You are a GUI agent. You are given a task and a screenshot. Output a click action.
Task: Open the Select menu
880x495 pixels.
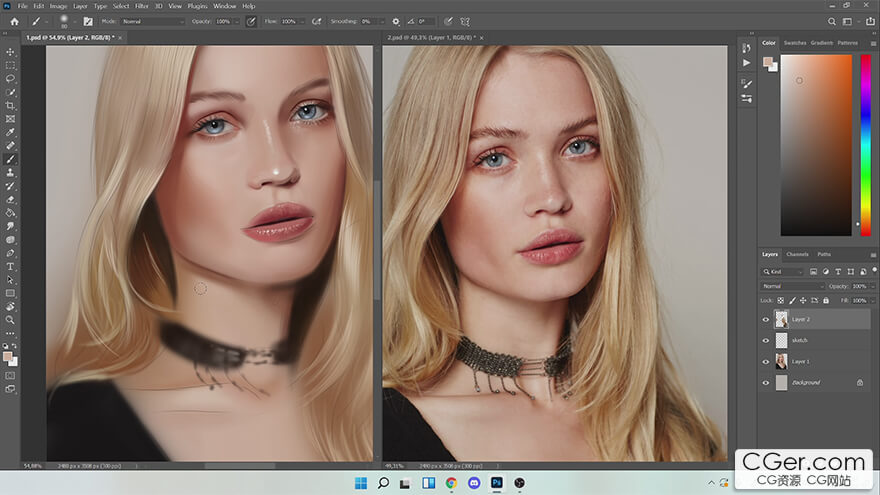tap(121, 6)
